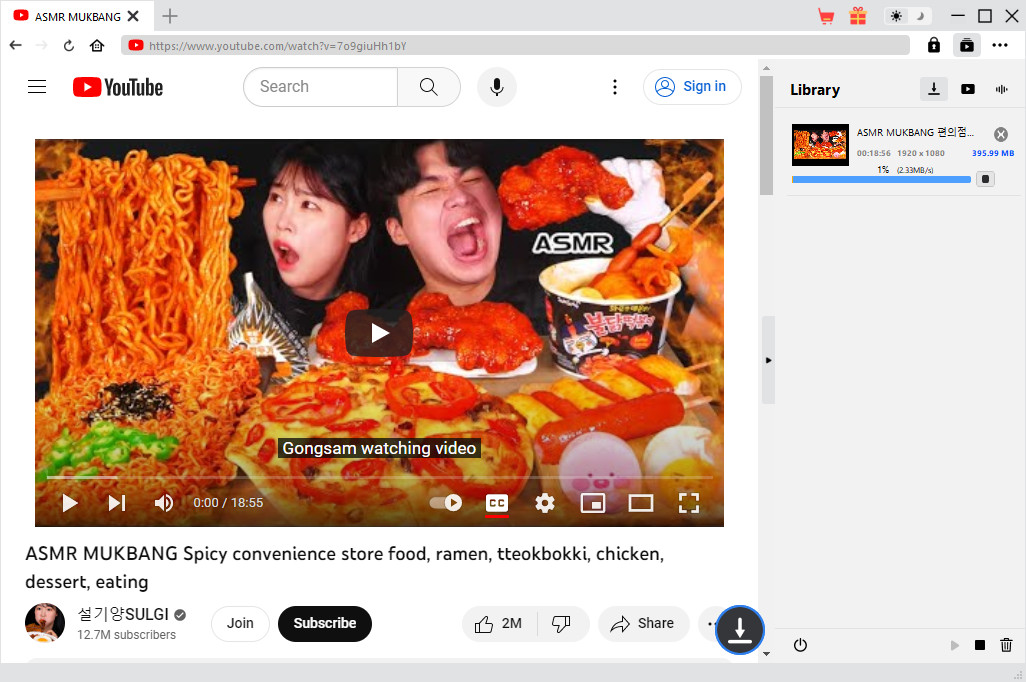
Task: Open the gift box icon
Action: click(858, 16)
